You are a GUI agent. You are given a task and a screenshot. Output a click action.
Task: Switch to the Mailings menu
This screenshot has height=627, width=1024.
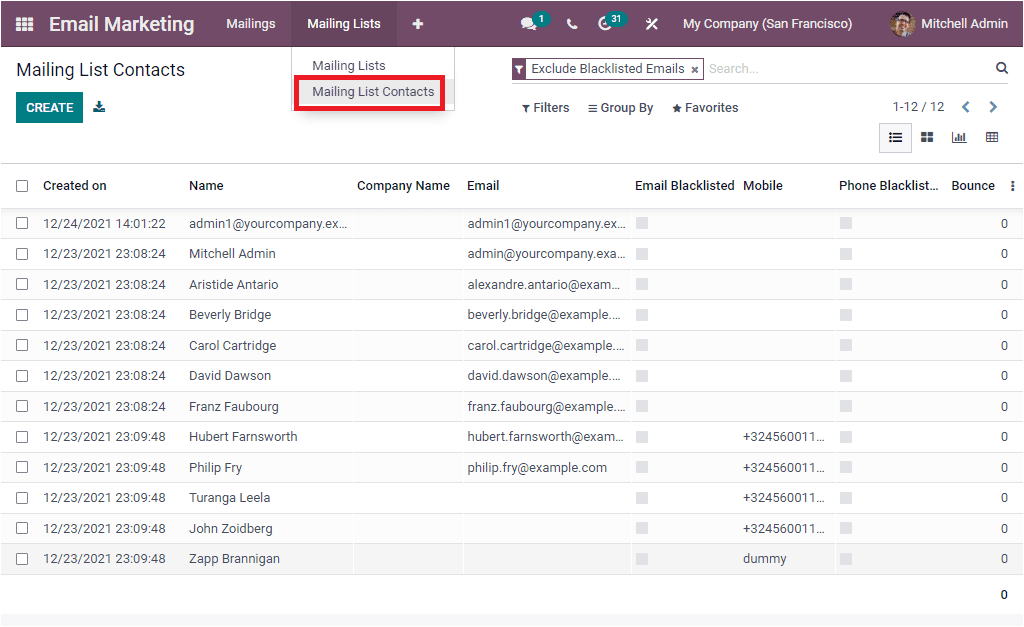coord(250,23)
